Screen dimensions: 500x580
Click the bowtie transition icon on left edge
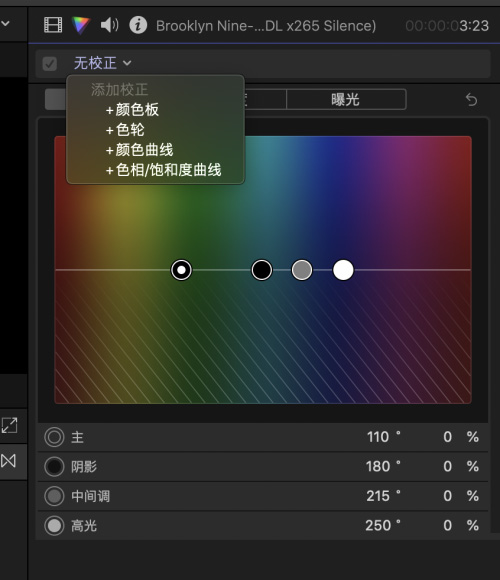8,461
